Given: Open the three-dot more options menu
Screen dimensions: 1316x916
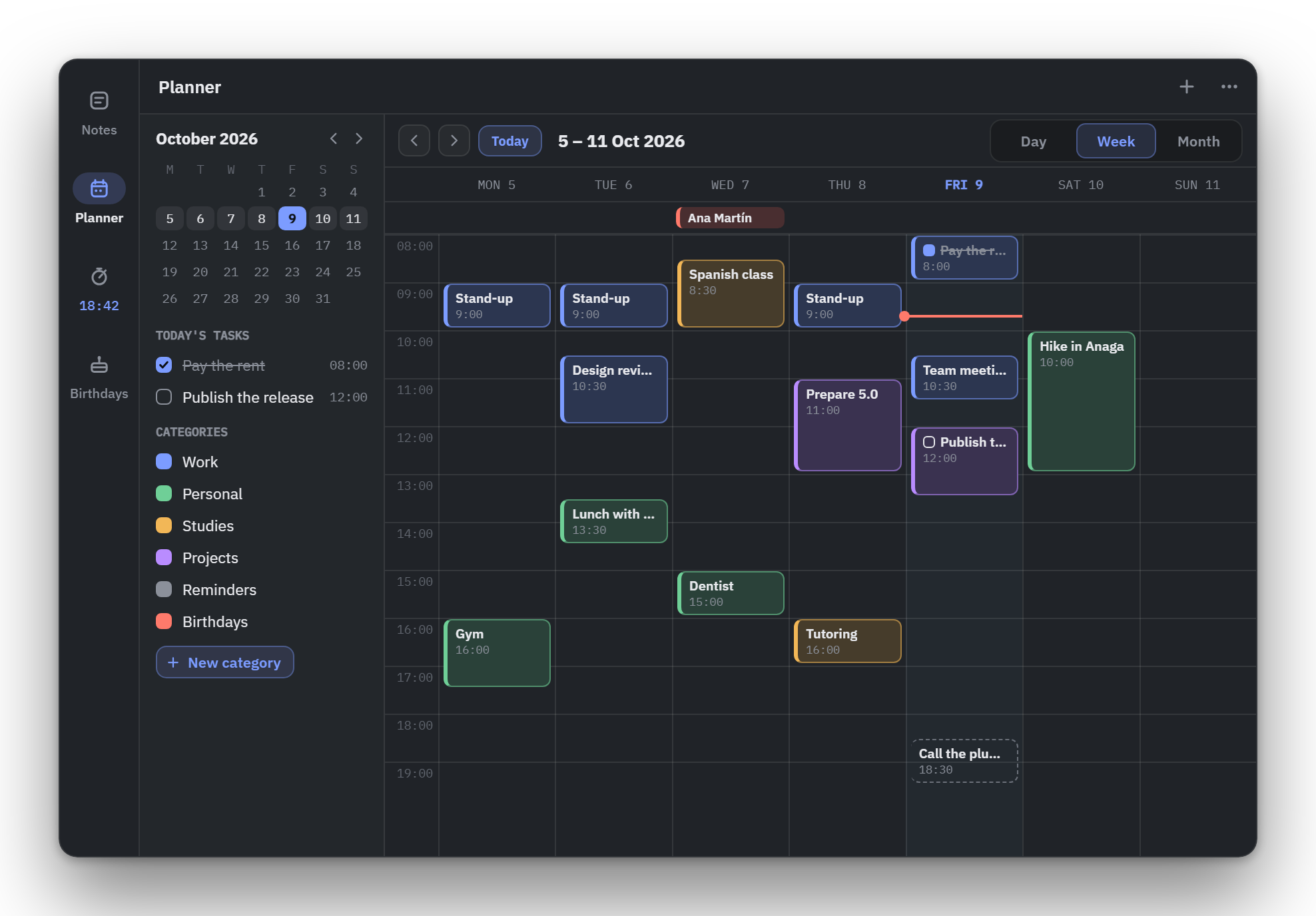Looking at the screenshot, I should 1229,87.
